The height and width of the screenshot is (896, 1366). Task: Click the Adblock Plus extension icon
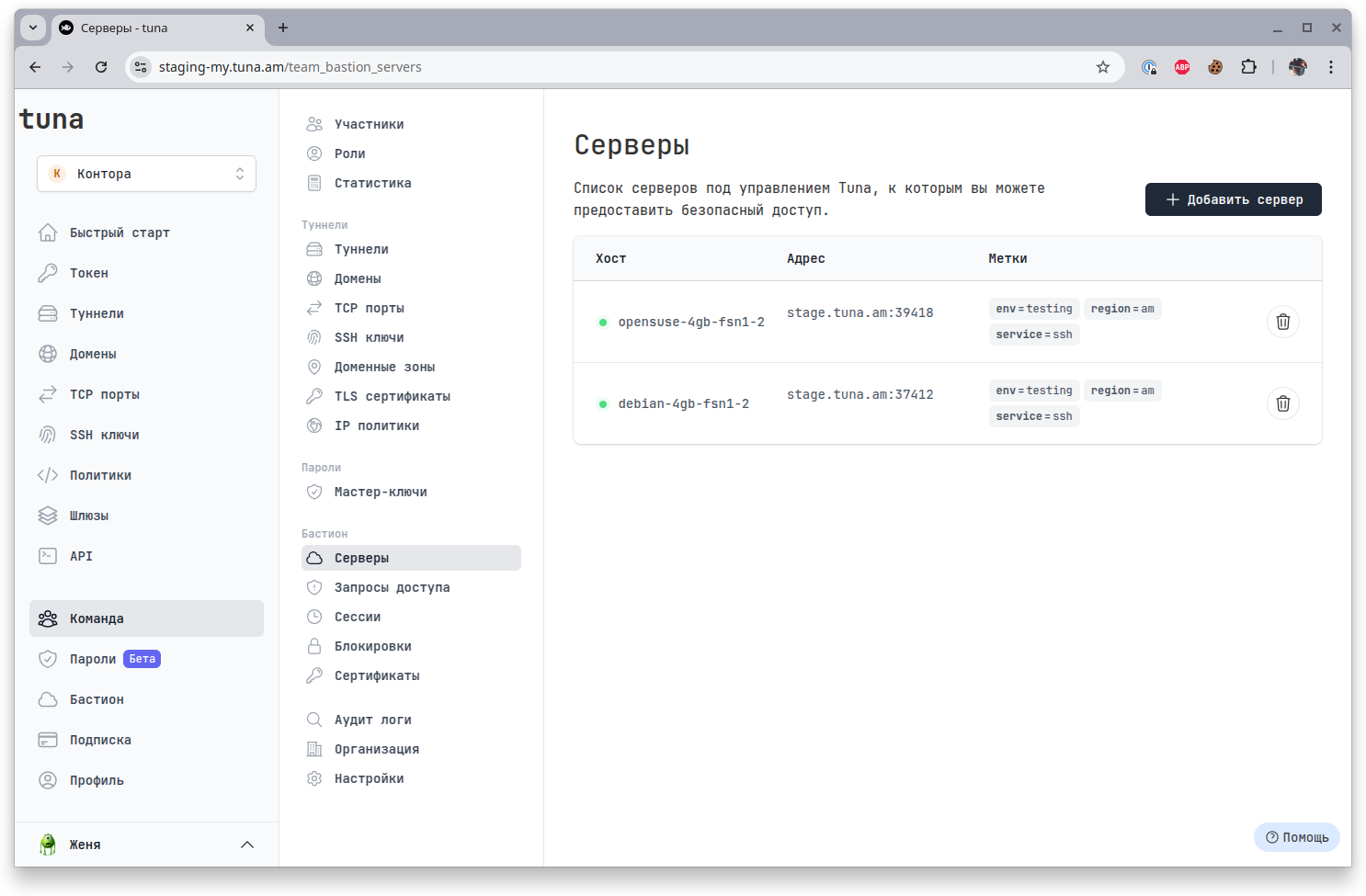[x=1182, y=67]
